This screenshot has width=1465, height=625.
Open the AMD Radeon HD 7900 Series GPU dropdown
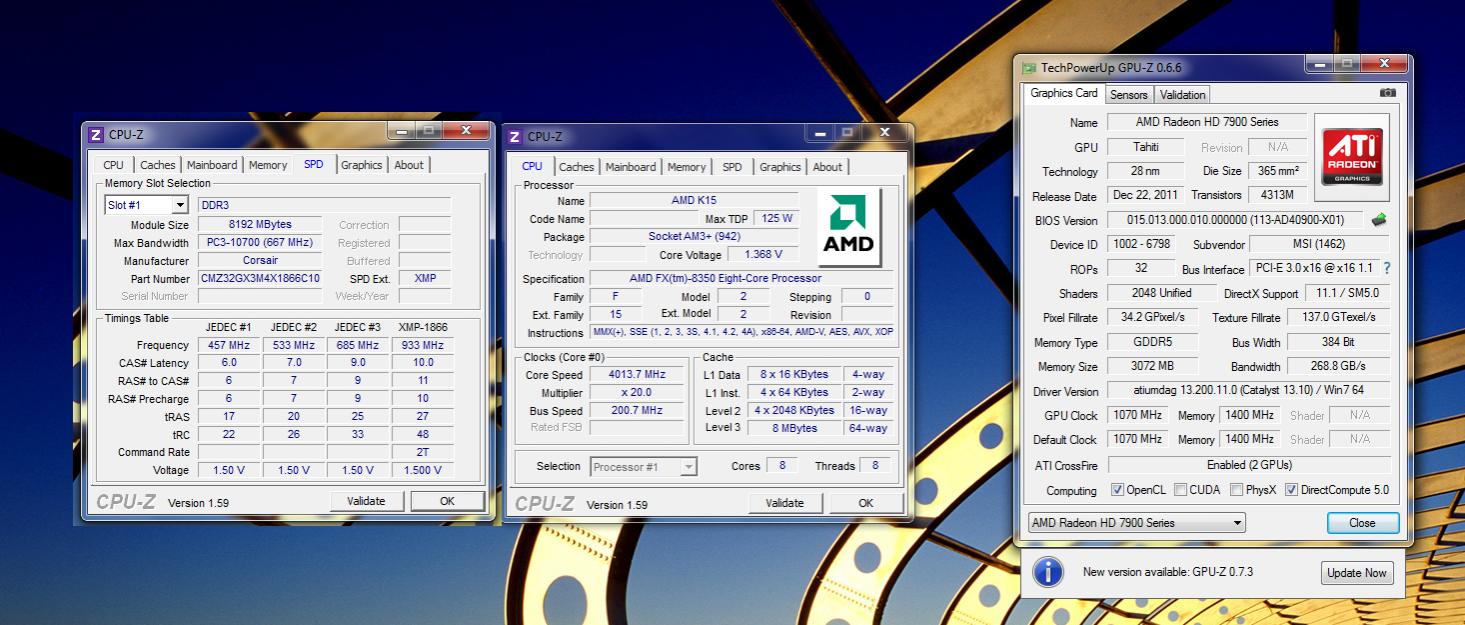click(x=1137, y=523)
